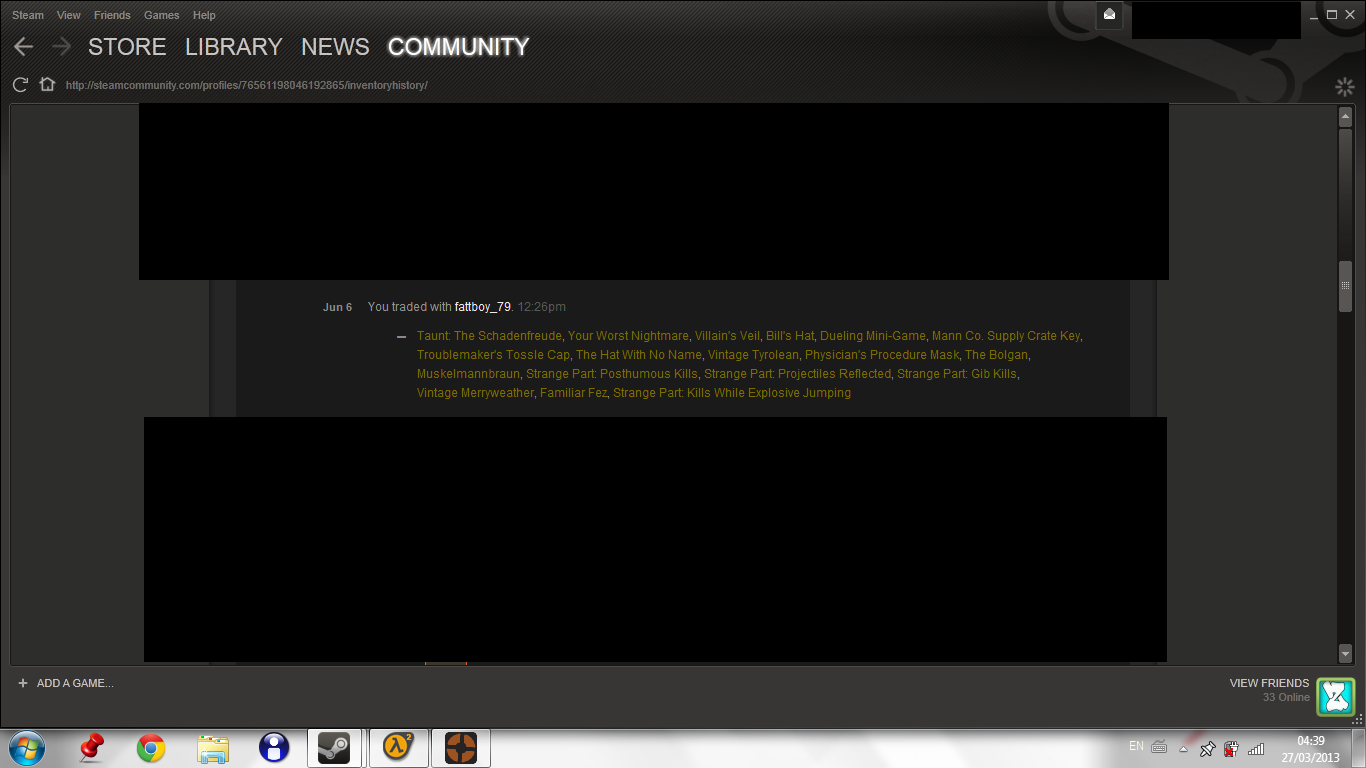Open fattboy_79's profile link

(483, 307)
